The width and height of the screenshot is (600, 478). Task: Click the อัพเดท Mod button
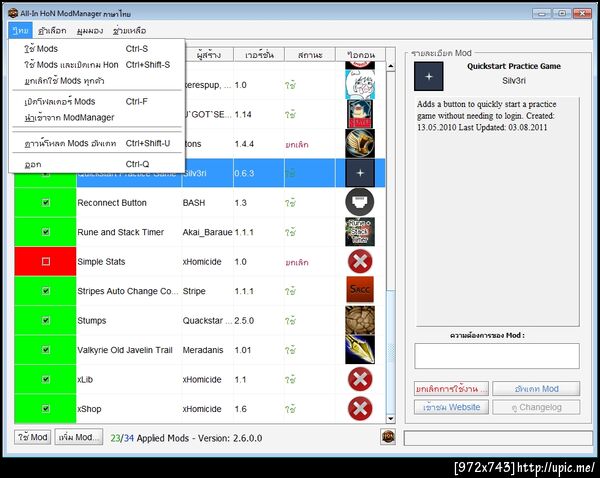(x=536, y=389)
